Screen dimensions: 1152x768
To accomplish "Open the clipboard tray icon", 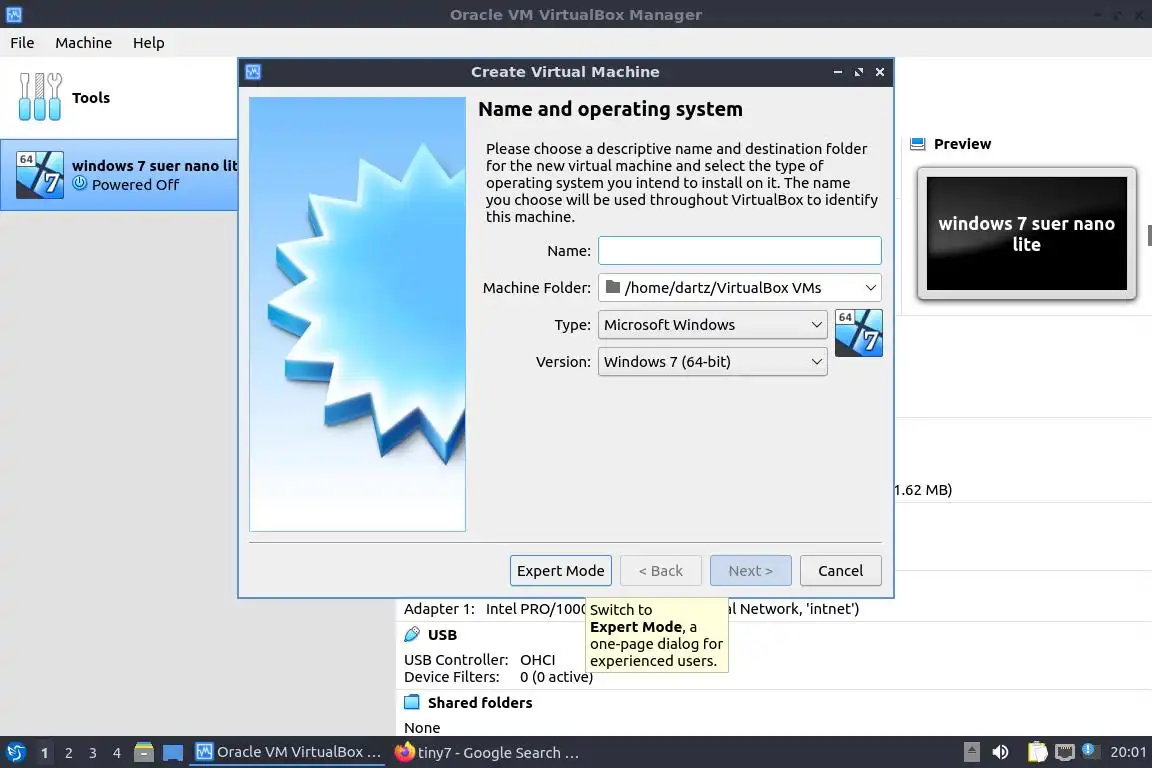I will tap(1037, 752).
